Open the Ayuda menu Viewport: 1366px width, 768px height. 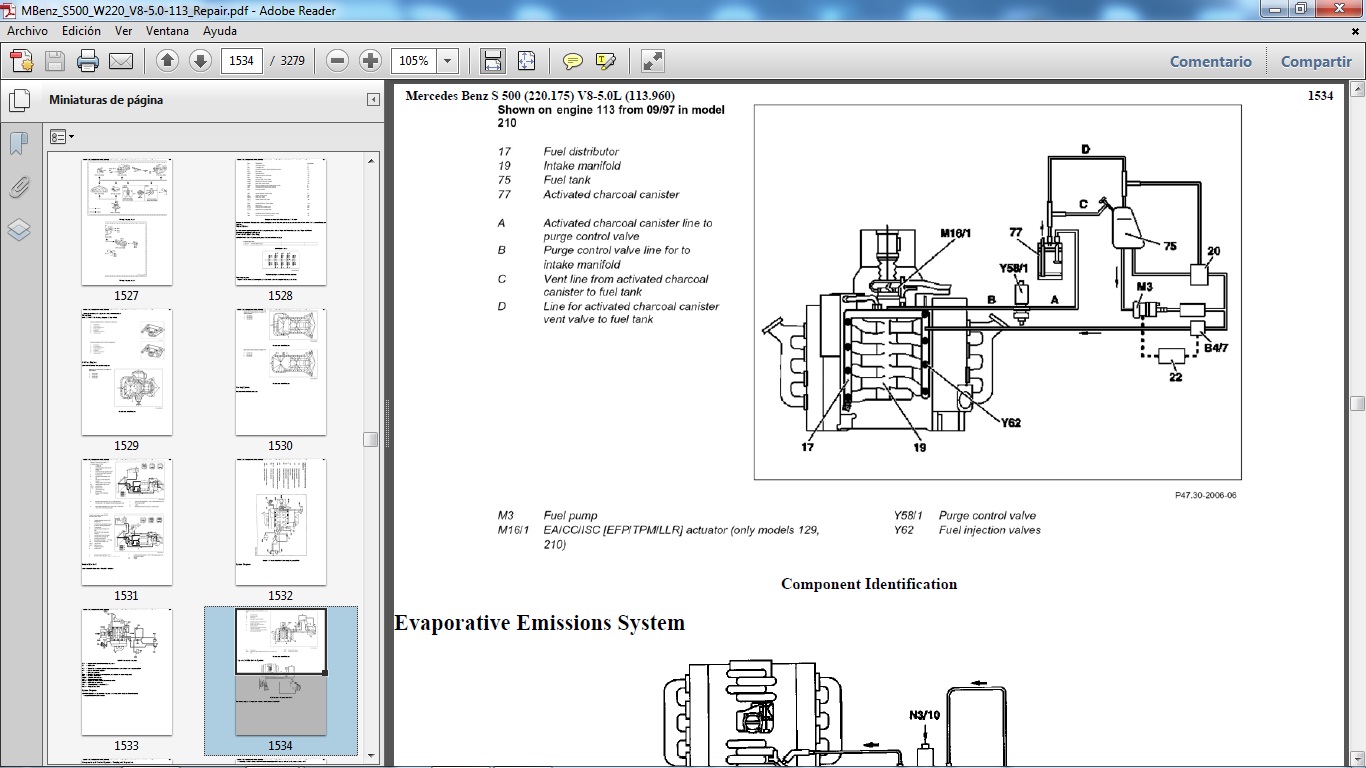tap(220, 31)
